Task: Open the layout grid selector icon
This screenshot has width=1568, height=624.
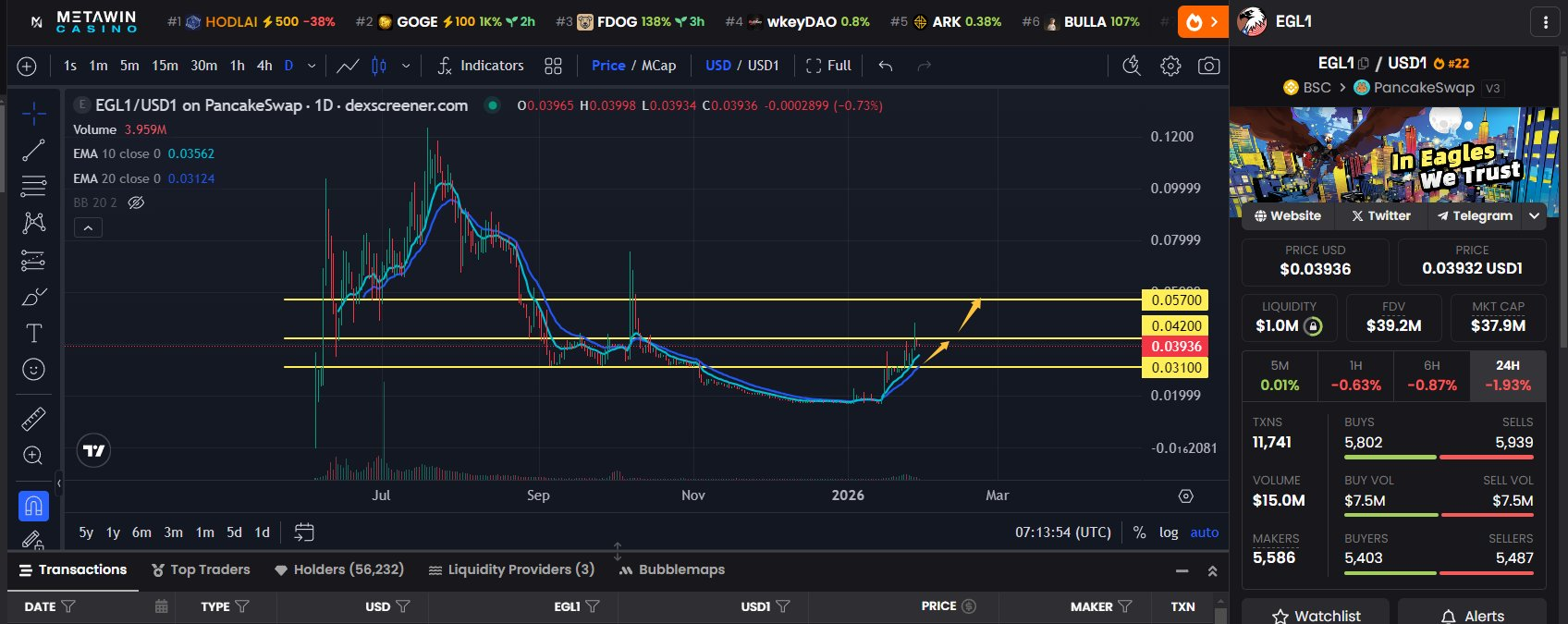Action: (x=553, y=66)
